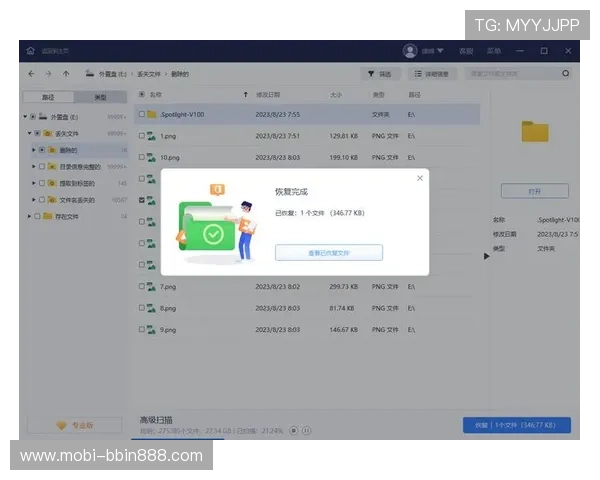Image resolution: width=600 pixels, height=480 pixels.
Task: Click the search files input field
Action: click(513, 73)
